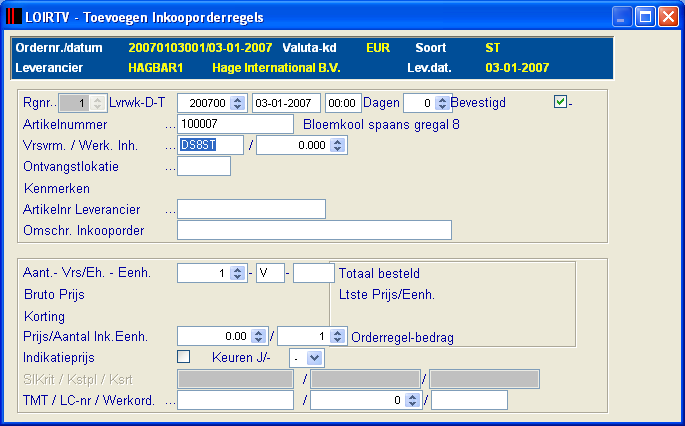
Task: Click the Lev.dat. value 03-01-2007
Action: click(x=517, y=68)
